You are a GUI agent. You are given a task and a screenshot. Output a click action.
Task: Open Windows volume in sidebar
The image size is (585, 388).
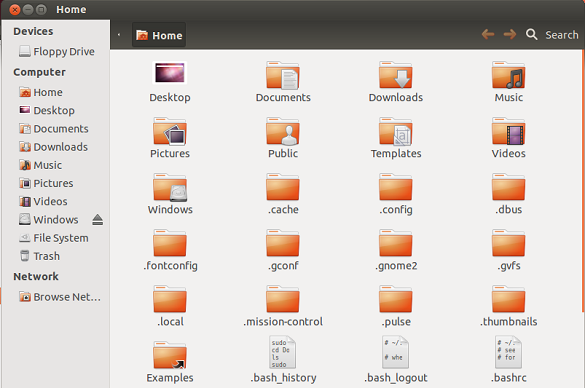[x=50, y=220]
